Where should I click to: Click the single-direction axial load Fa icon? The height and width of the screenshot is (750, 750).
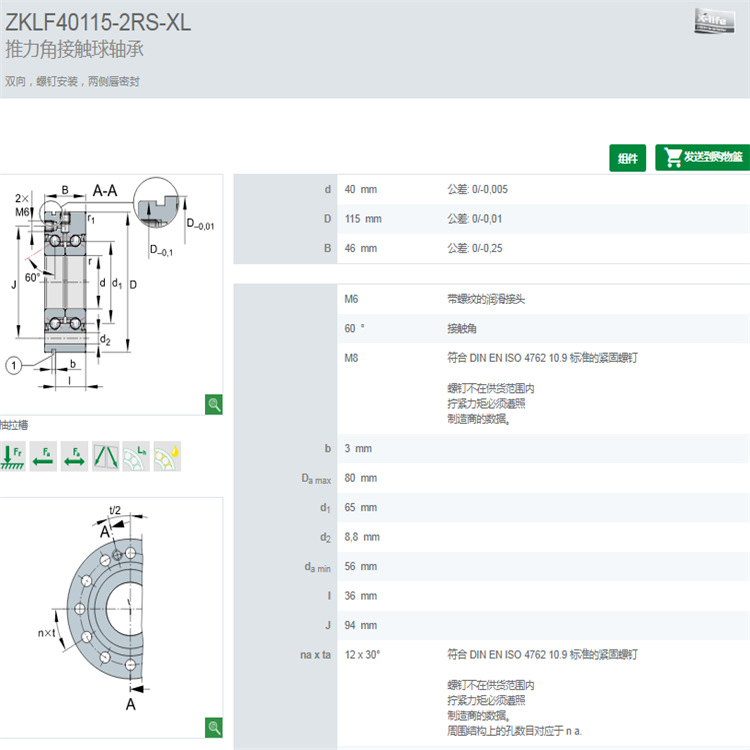[43, 456]
